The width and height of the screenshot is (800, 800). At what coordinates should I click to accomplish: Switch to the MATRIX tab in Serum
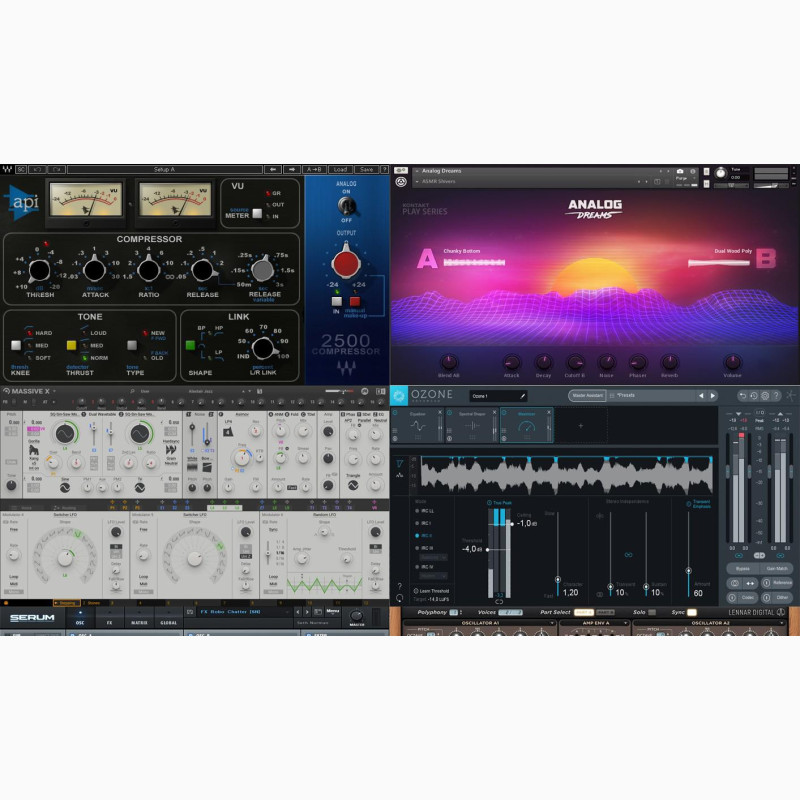139,617
